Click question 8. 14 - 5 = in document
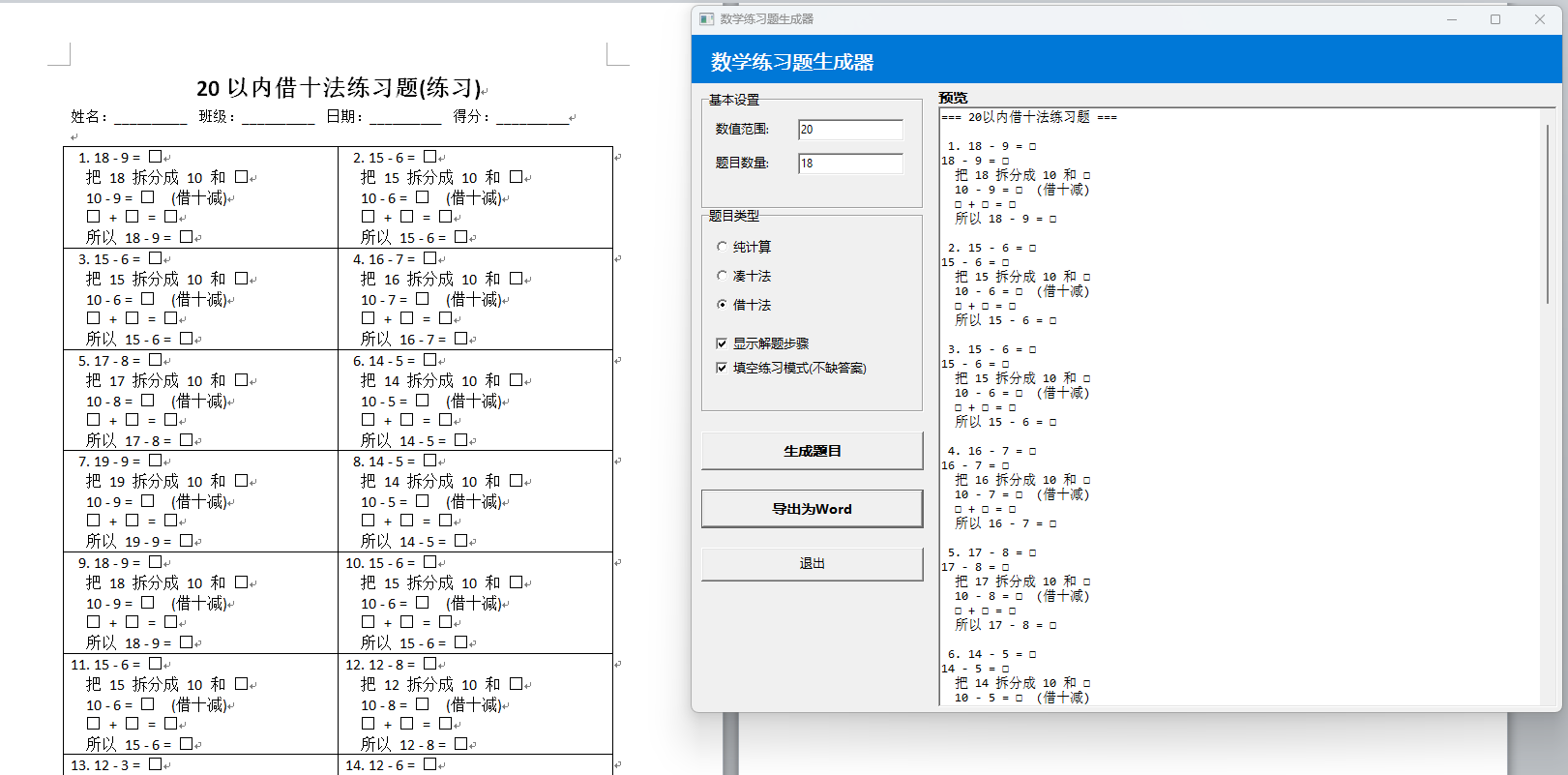The image size is (1568, 775). 395,462
